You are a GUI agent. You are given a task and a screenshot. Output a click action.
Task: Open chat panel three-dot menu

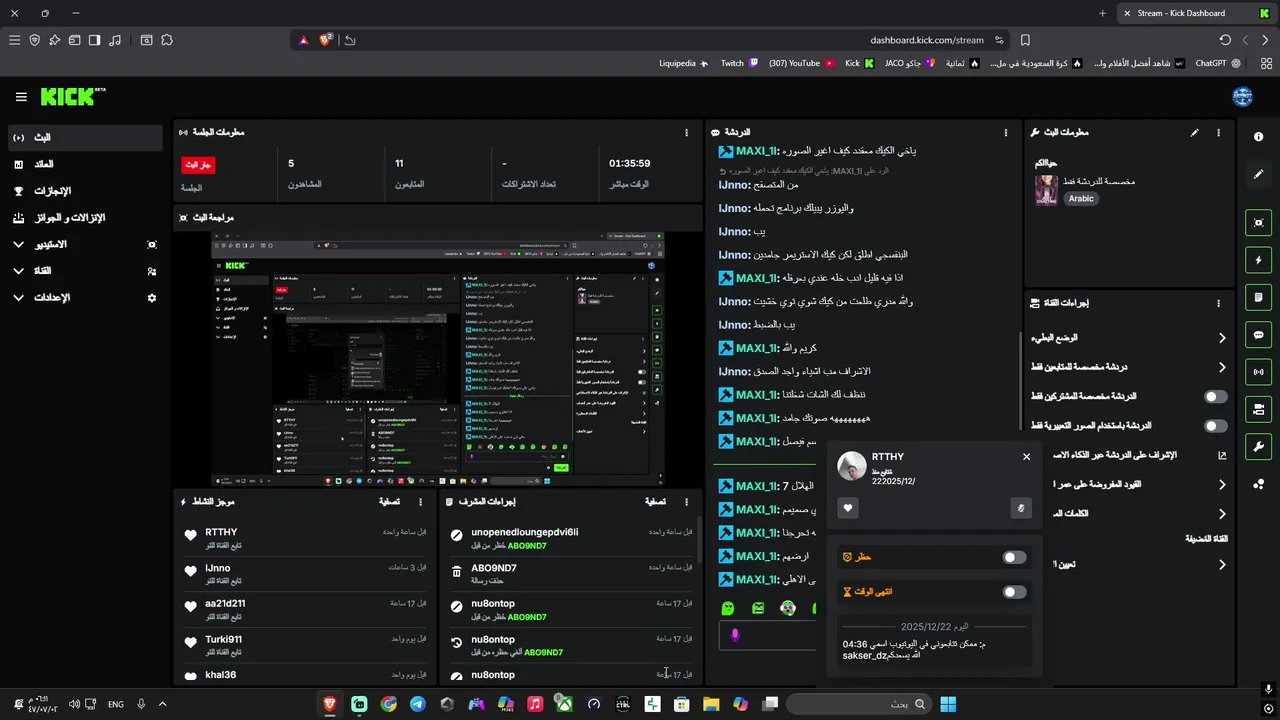(1006, 132)
